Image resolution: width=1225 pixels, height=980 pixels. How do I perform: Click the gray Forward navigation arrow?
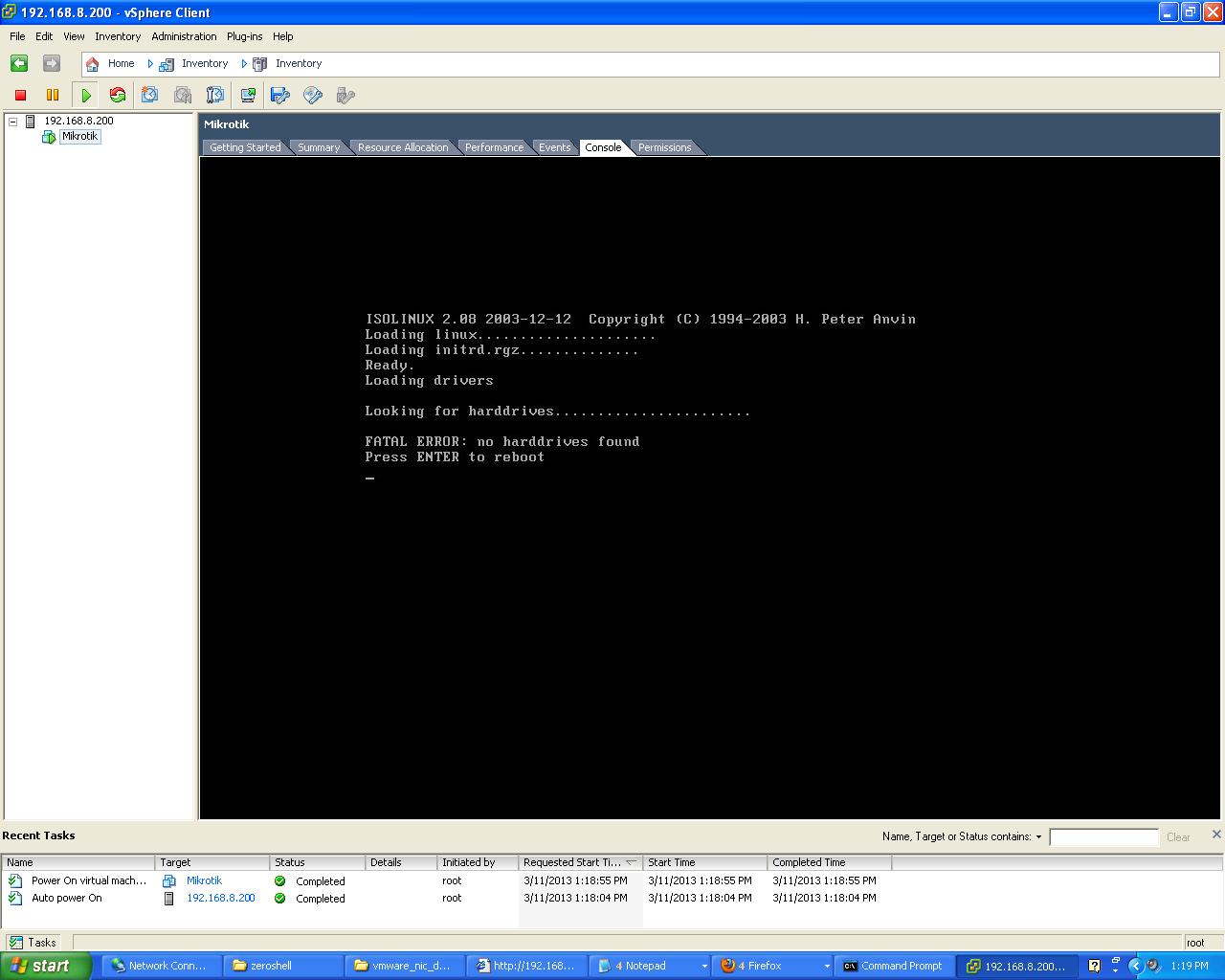tap(52, 63)
